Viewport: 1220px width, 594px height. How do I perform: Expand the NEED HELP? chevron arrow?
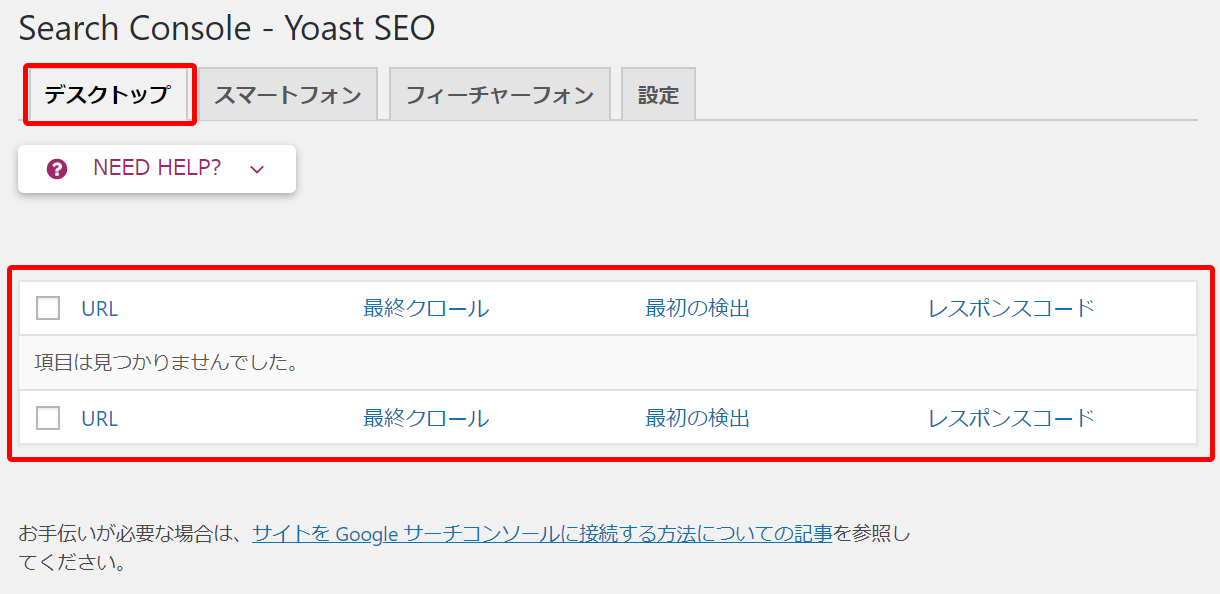[257, 169]
